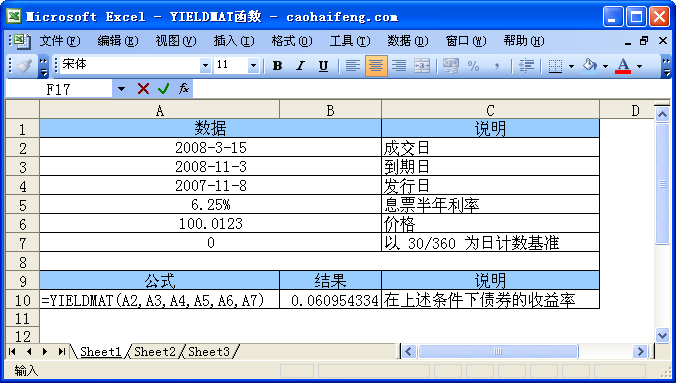The image size is (676, 383).
Task: Open the 帮助 menu
Action: [524, 41]
